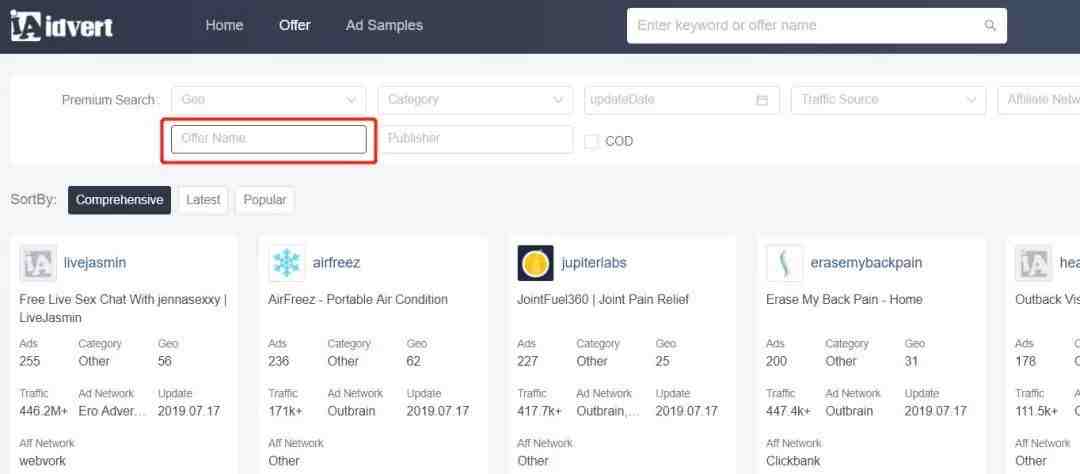Click airfreez ads count 236
The height and width of the screenshot is (474, 1080).
click(x=278, y=361)
